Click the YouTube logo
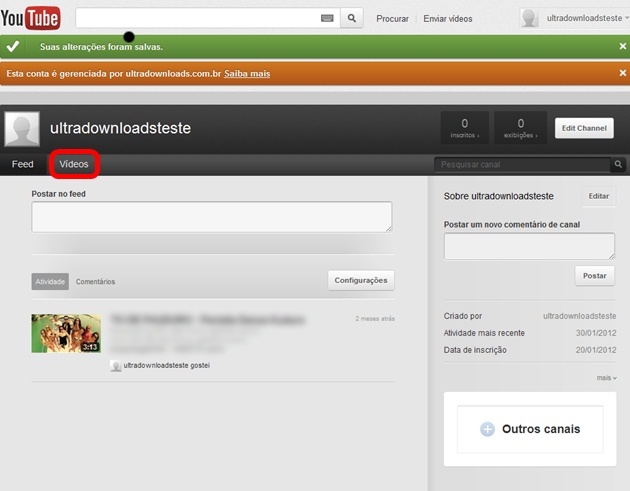The image size is (630, 491). (x=31, y=18)
